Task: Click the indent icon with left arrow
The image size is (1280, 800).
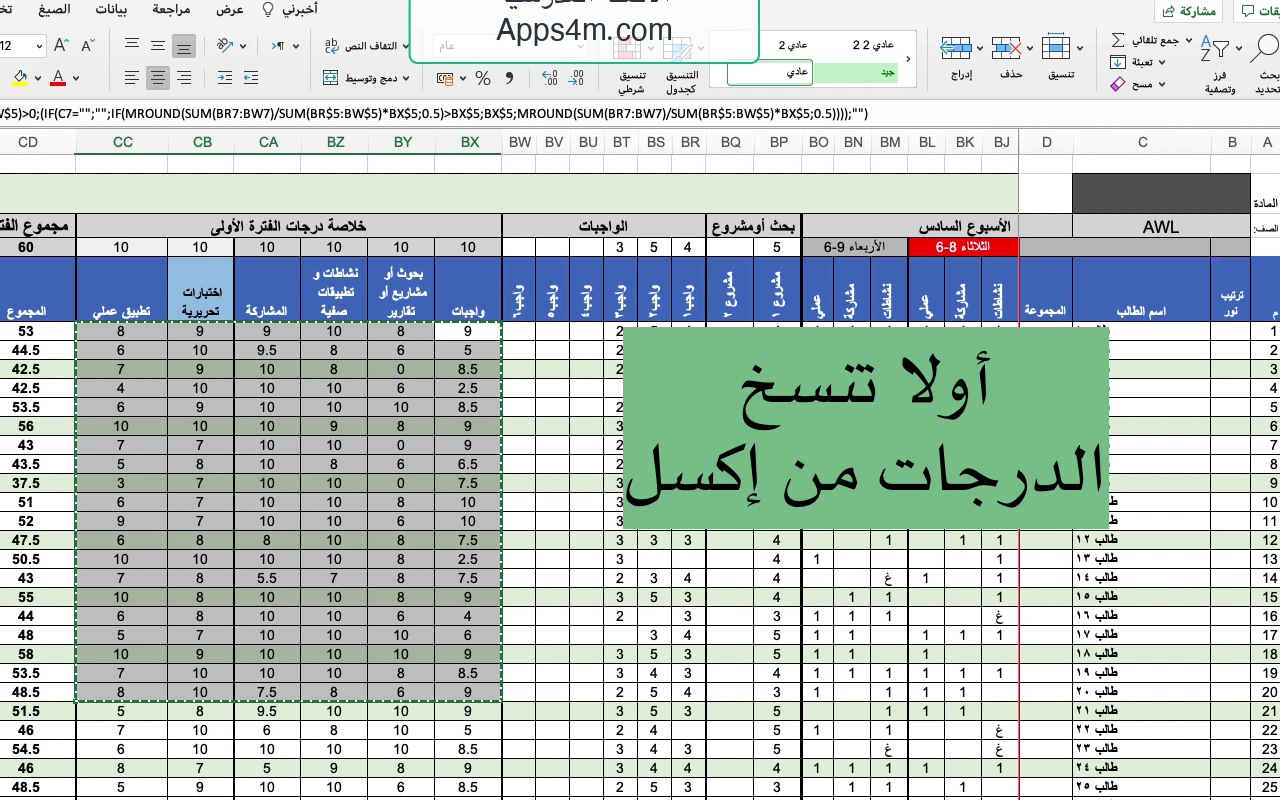Action: 252,77
